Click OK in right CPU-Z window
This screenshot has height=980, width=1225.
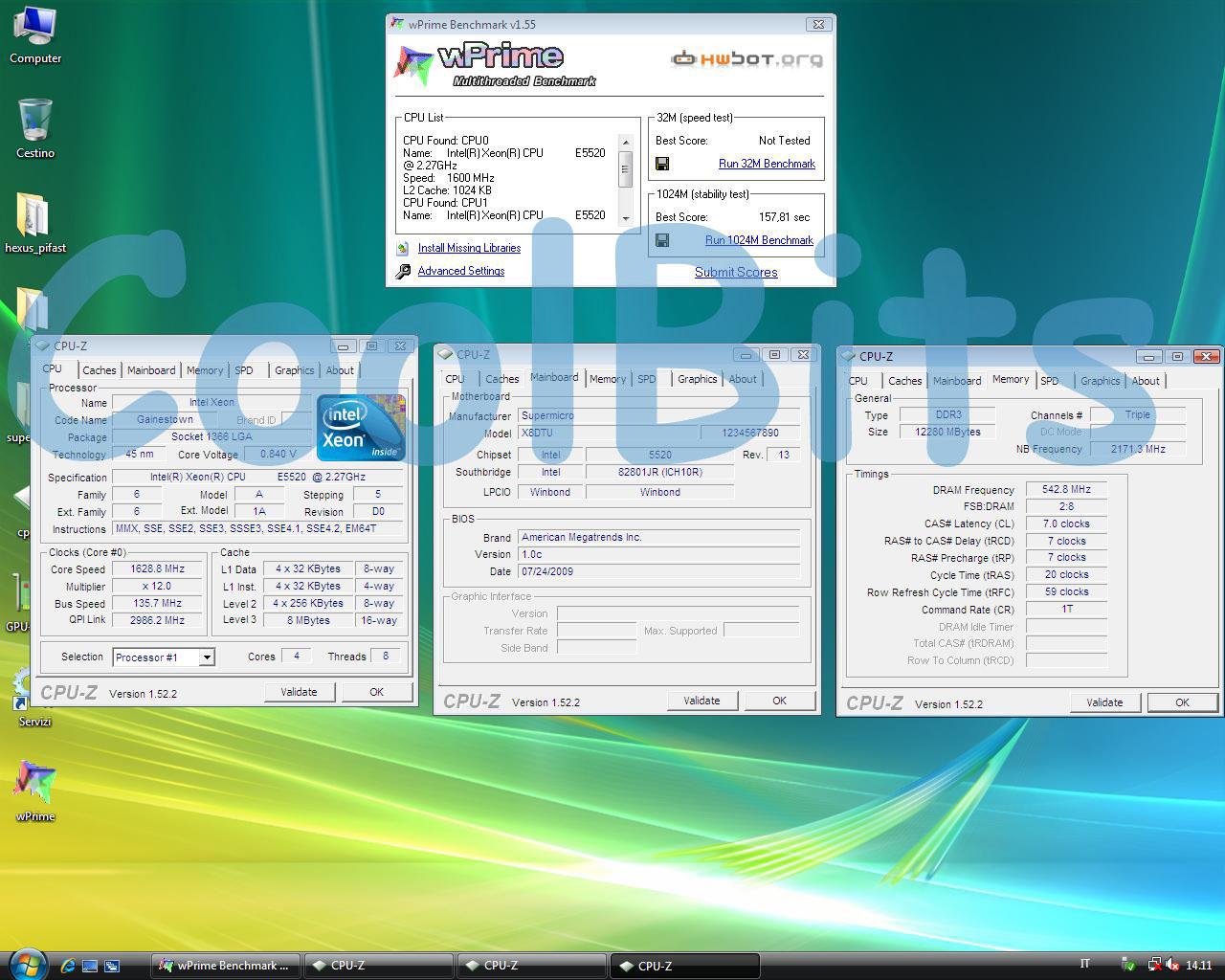point(1182,702)
